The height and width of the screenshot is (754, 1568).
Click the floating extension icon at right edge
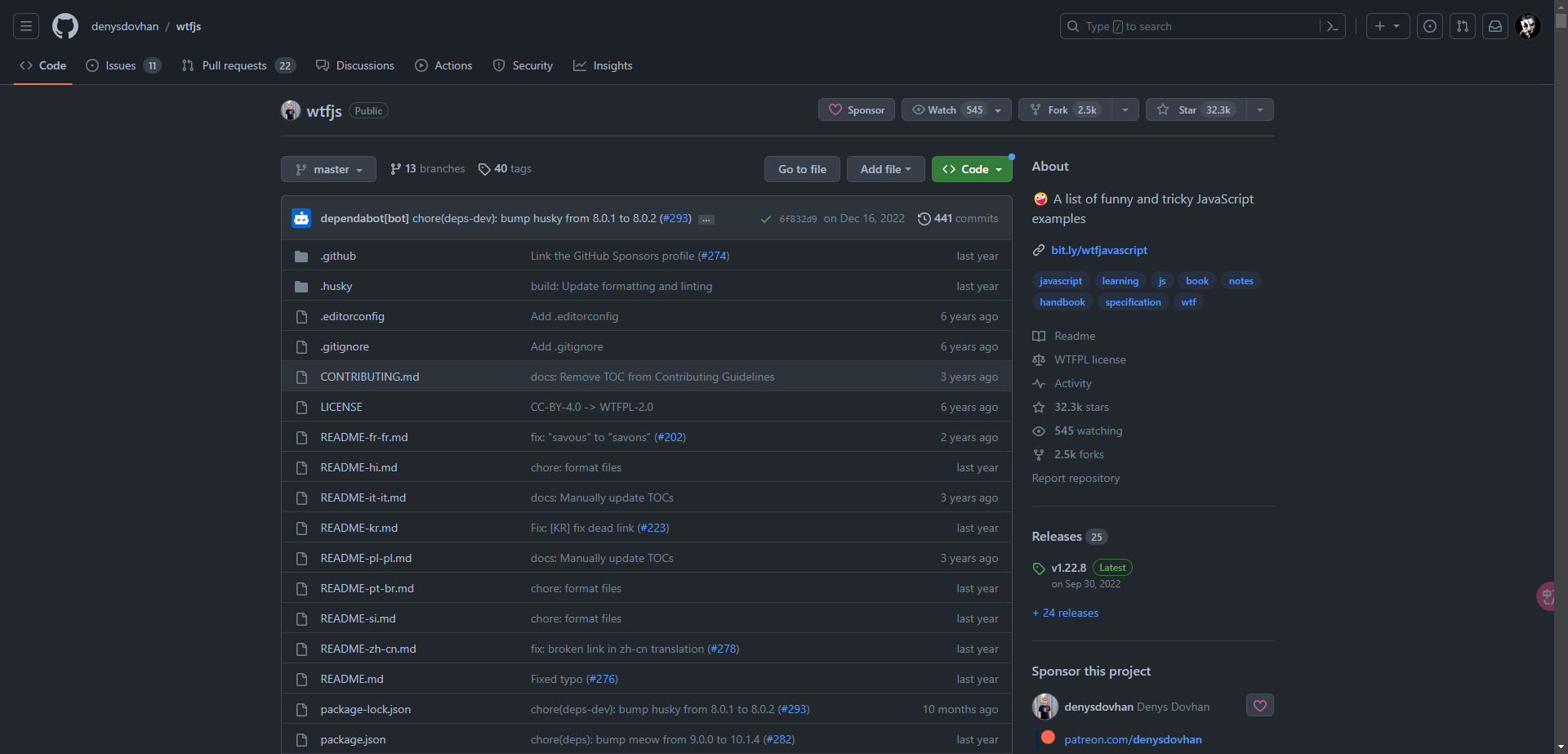pos(1546,596)
